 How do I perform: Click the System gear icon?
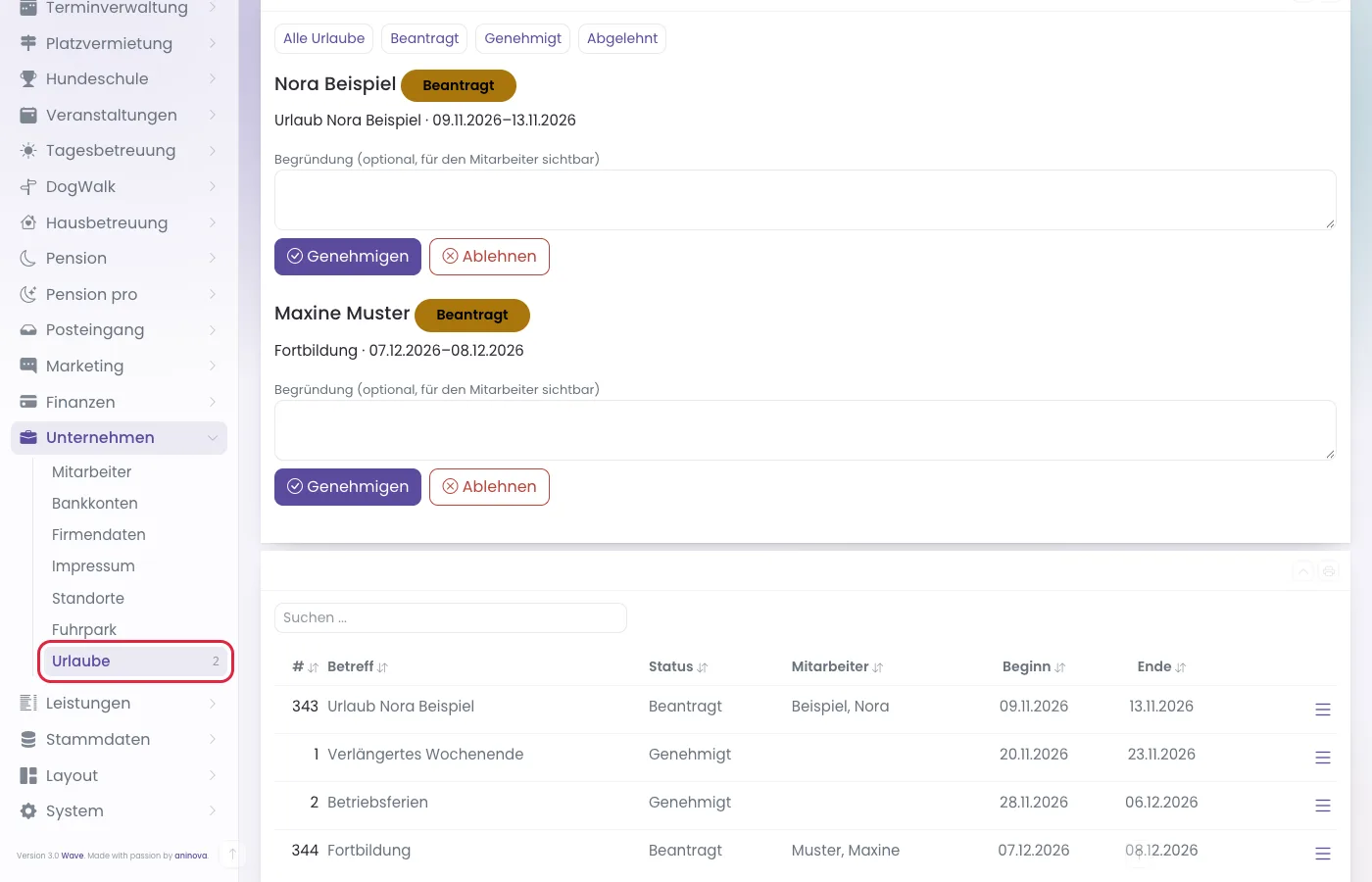coord(28,810)
